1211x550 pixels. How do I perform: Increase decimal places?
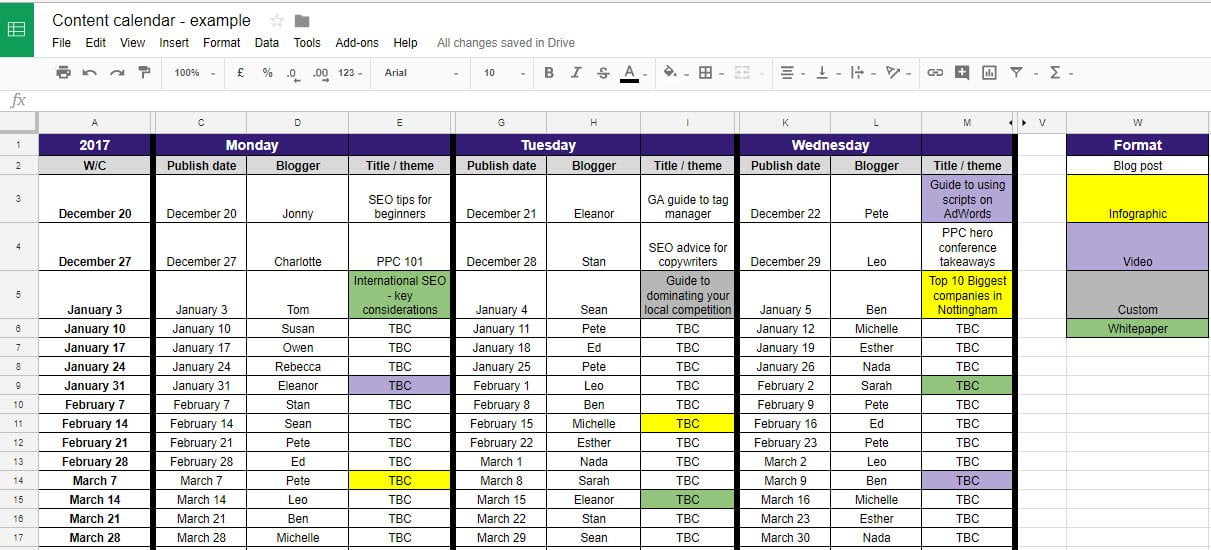(x=320, y=72)
